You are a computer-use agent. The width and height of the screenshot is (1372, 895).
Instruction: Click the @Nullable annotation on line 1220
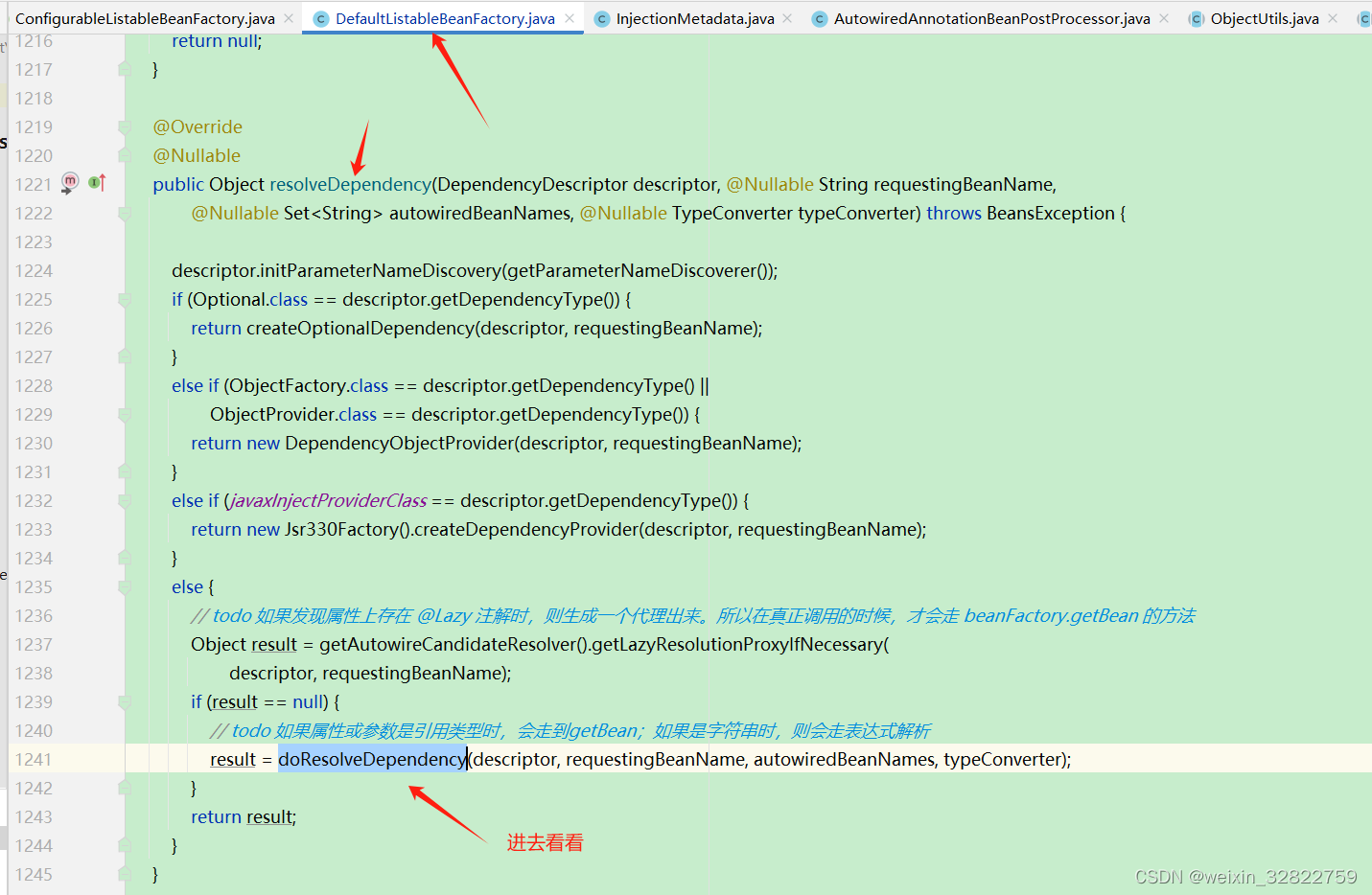(197, 155)
